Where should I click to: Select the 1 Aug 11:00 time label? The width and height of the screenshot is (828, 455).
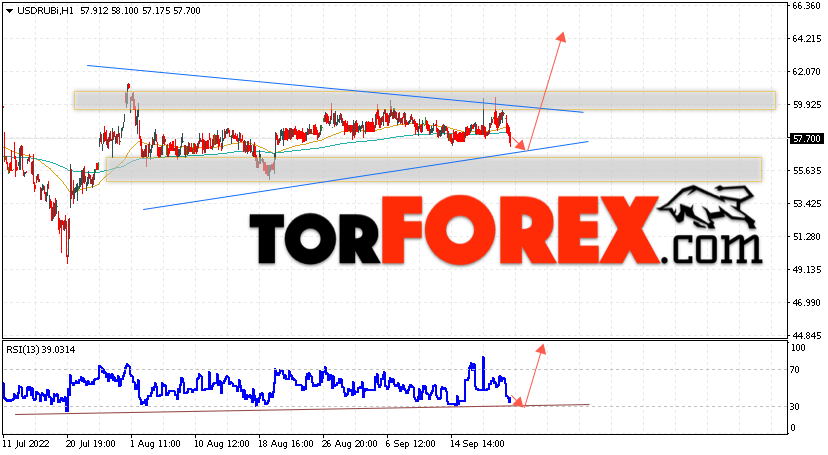tap(155, 443)
